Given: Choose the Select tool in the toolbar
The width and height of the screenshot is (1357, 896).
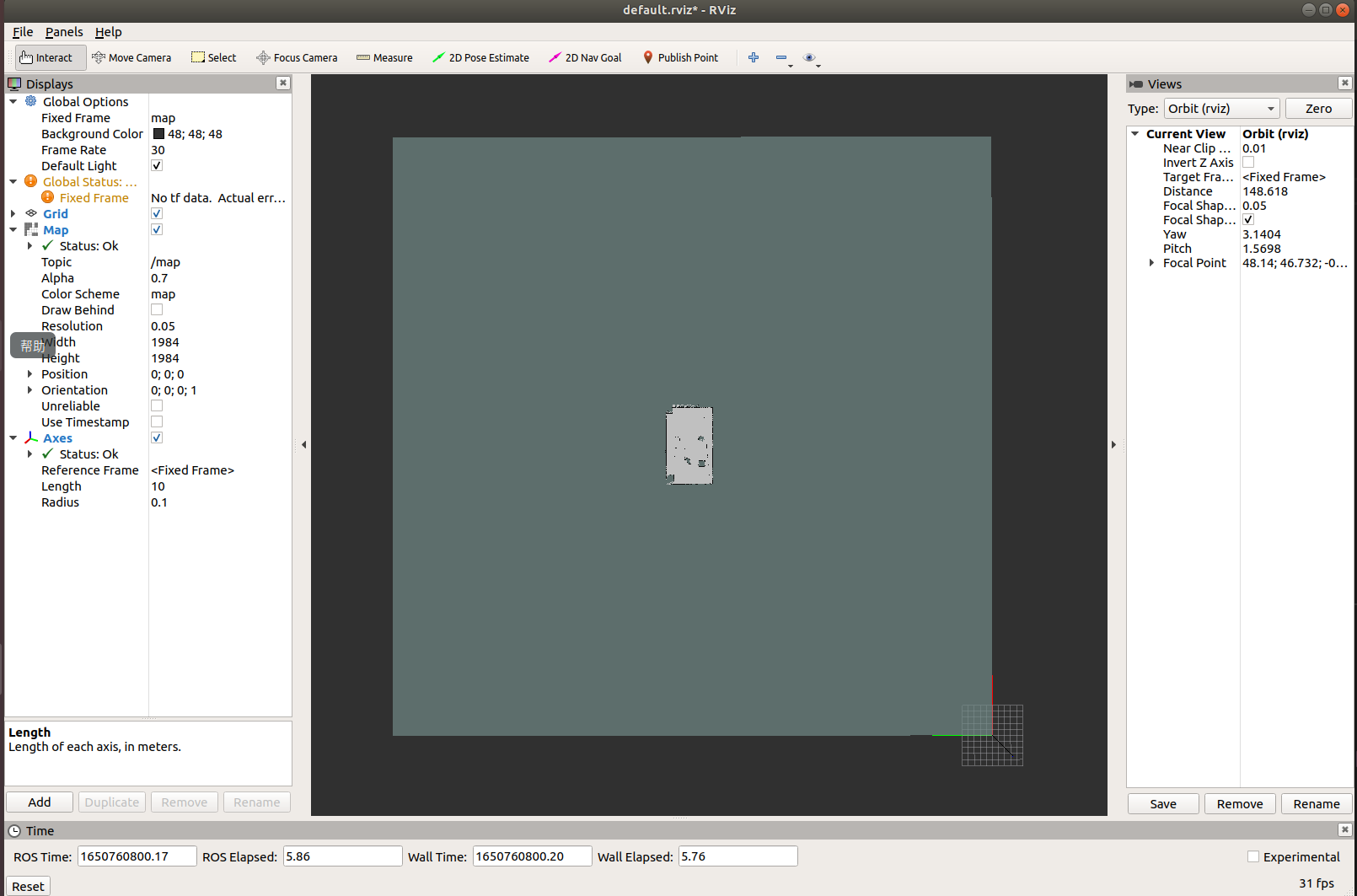Looking at the screenshot, I should (x=213, y=57).
